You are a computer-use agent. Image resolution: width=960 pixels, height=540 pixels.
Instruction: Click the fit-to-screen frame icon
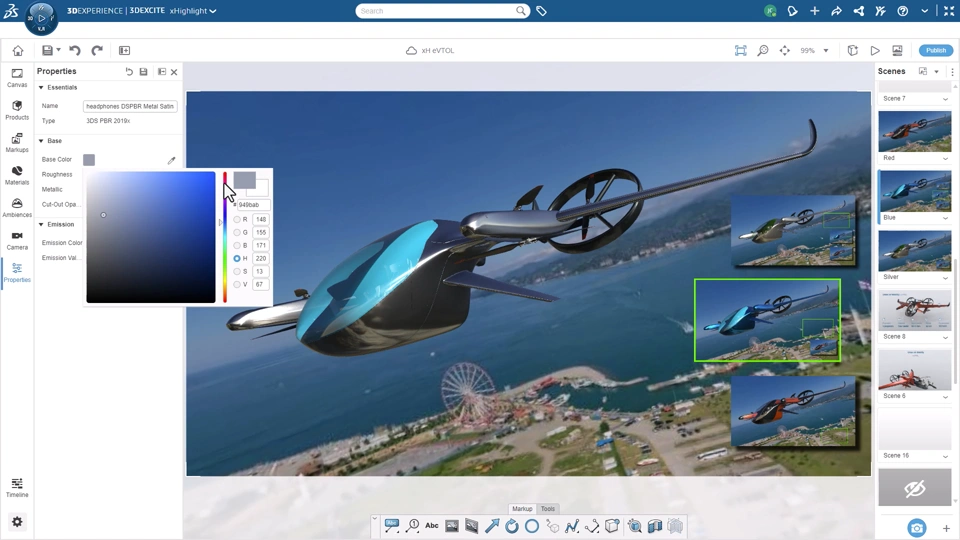pos(741,50)
